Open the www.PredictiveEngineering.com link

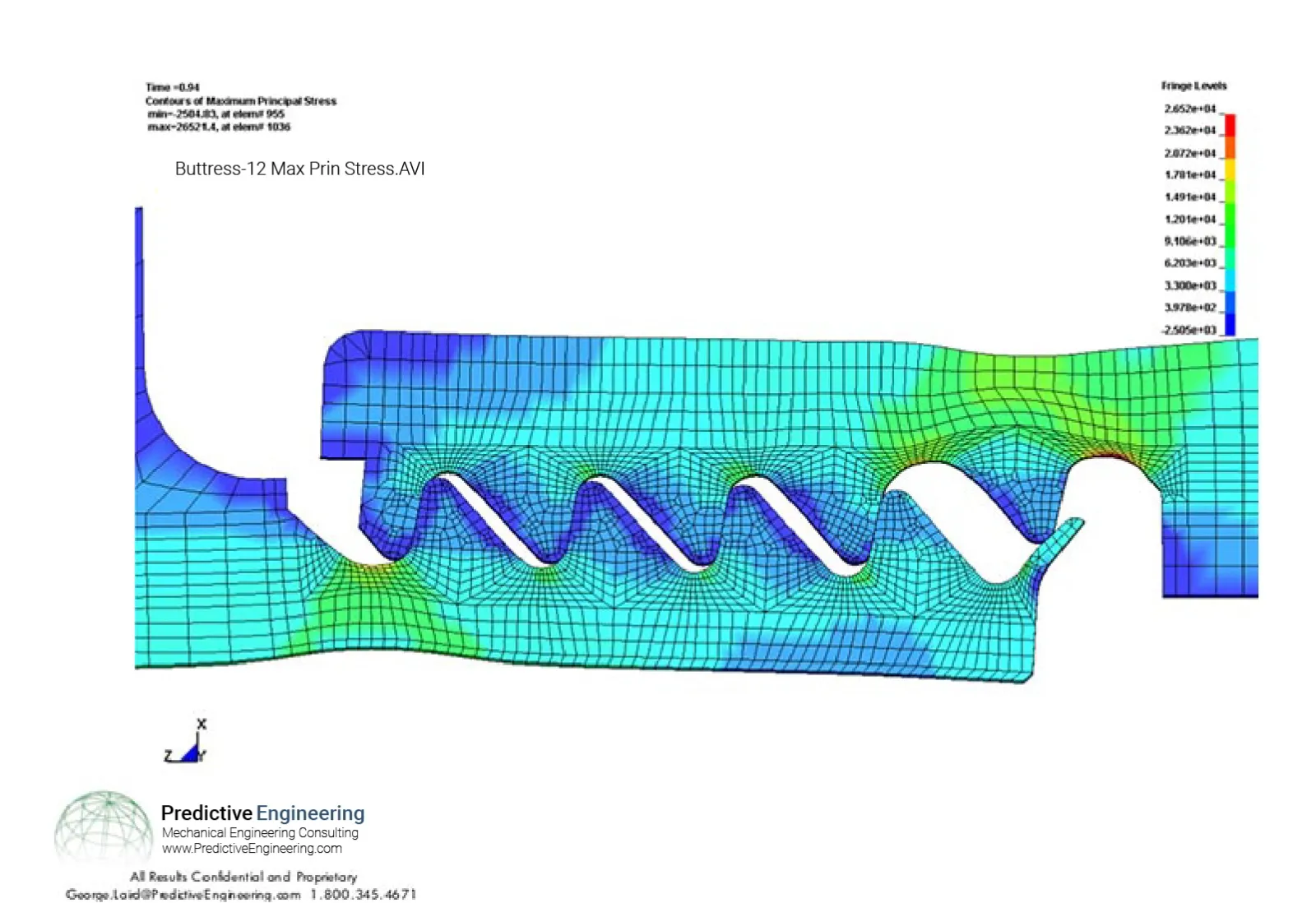252,849
